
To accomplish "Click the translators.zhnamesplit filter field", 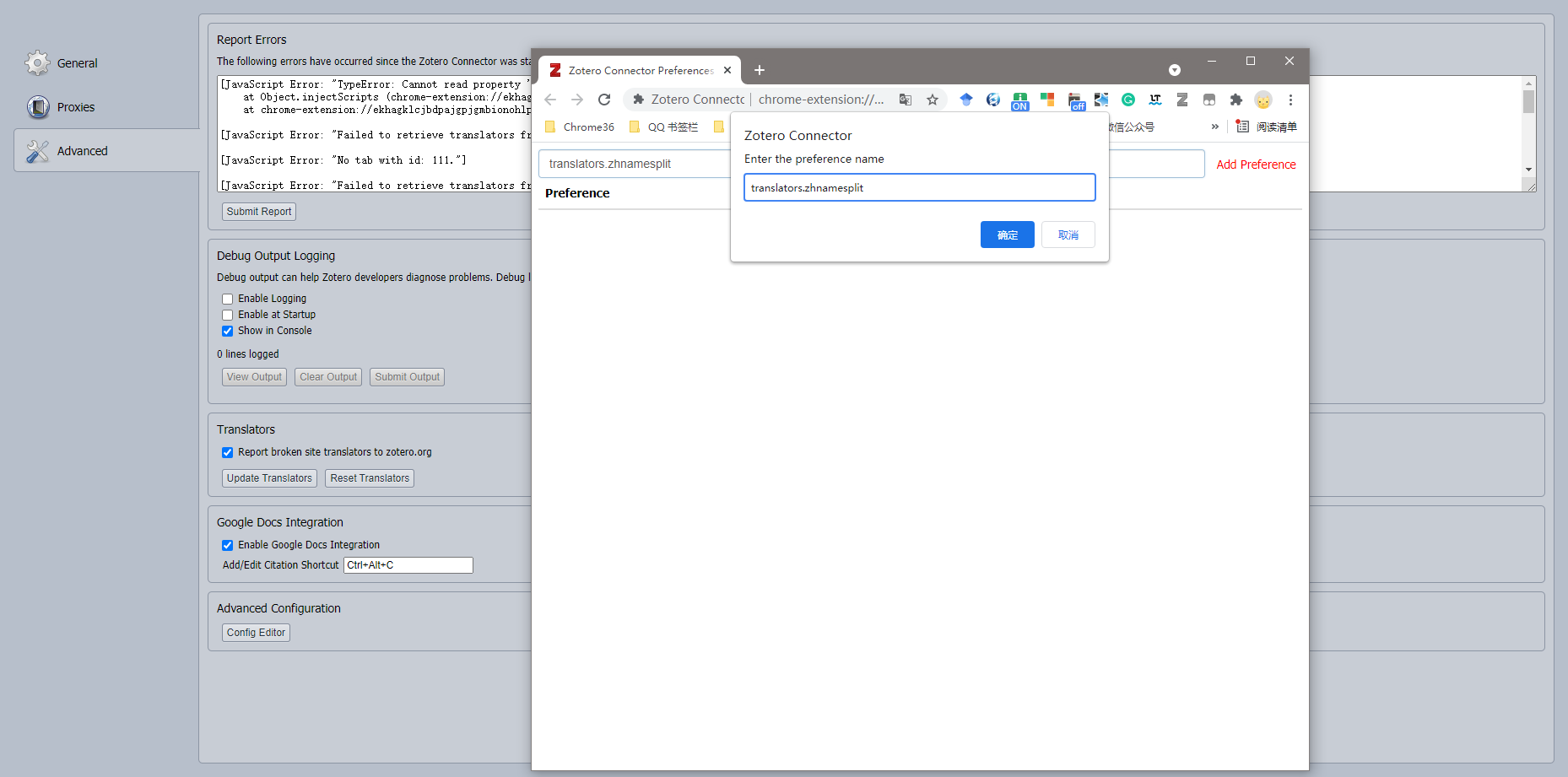I will point(871,164).
